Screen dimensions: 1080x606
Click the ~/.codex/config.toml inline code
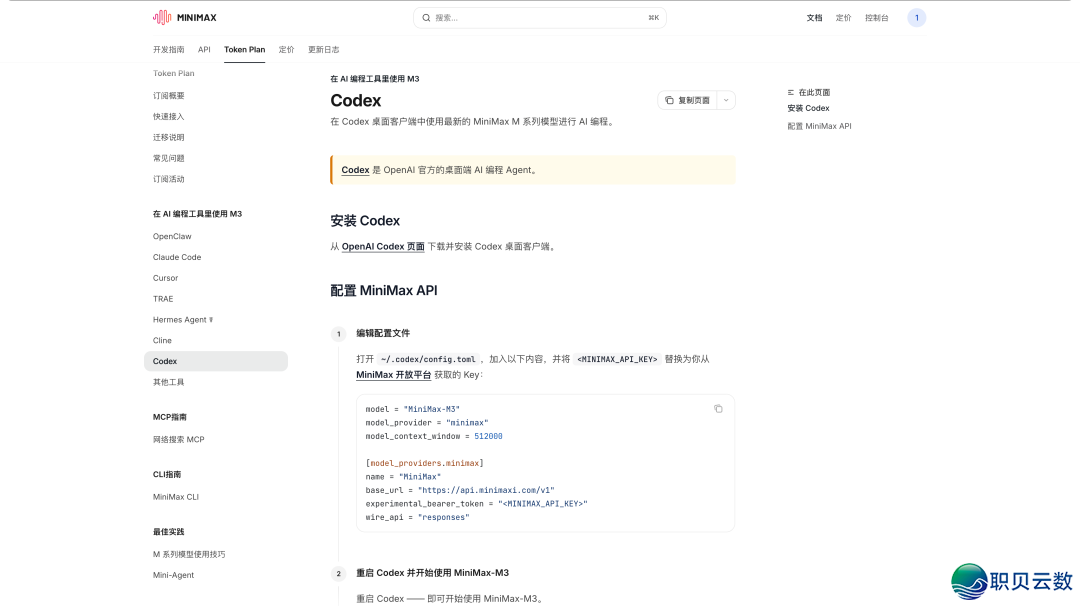pyautogui.click(x=428, y=359)
